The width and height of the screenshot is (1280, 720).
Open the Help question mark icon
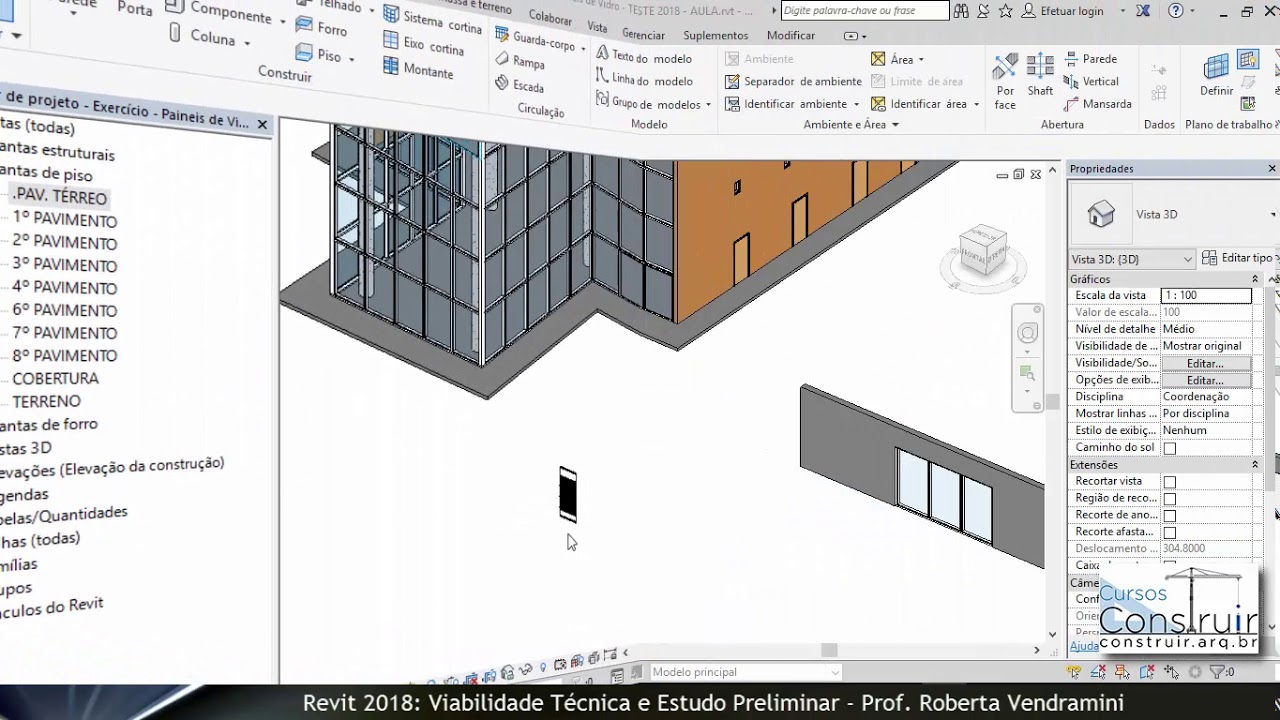[1176, 11]
